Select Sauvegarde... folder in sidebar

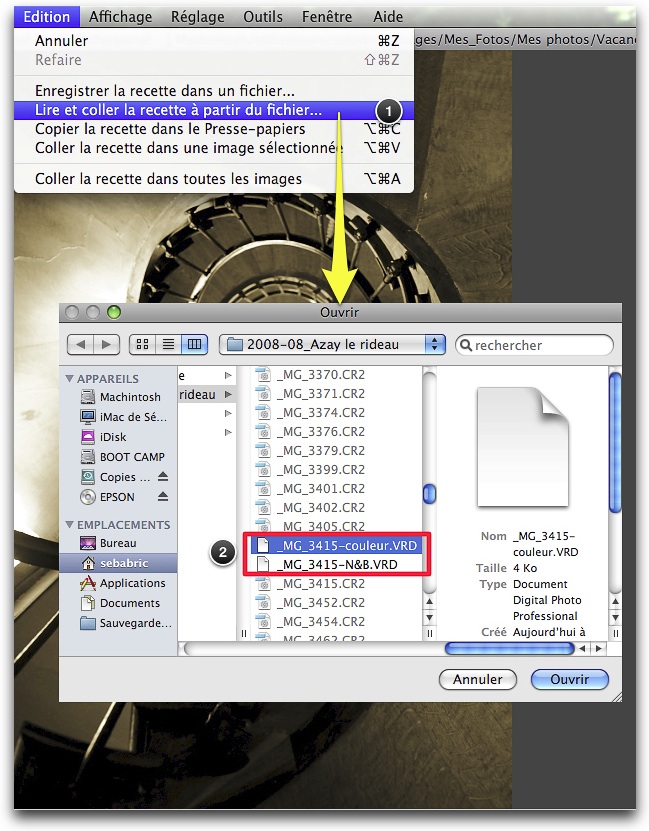(x=119, y=623)
